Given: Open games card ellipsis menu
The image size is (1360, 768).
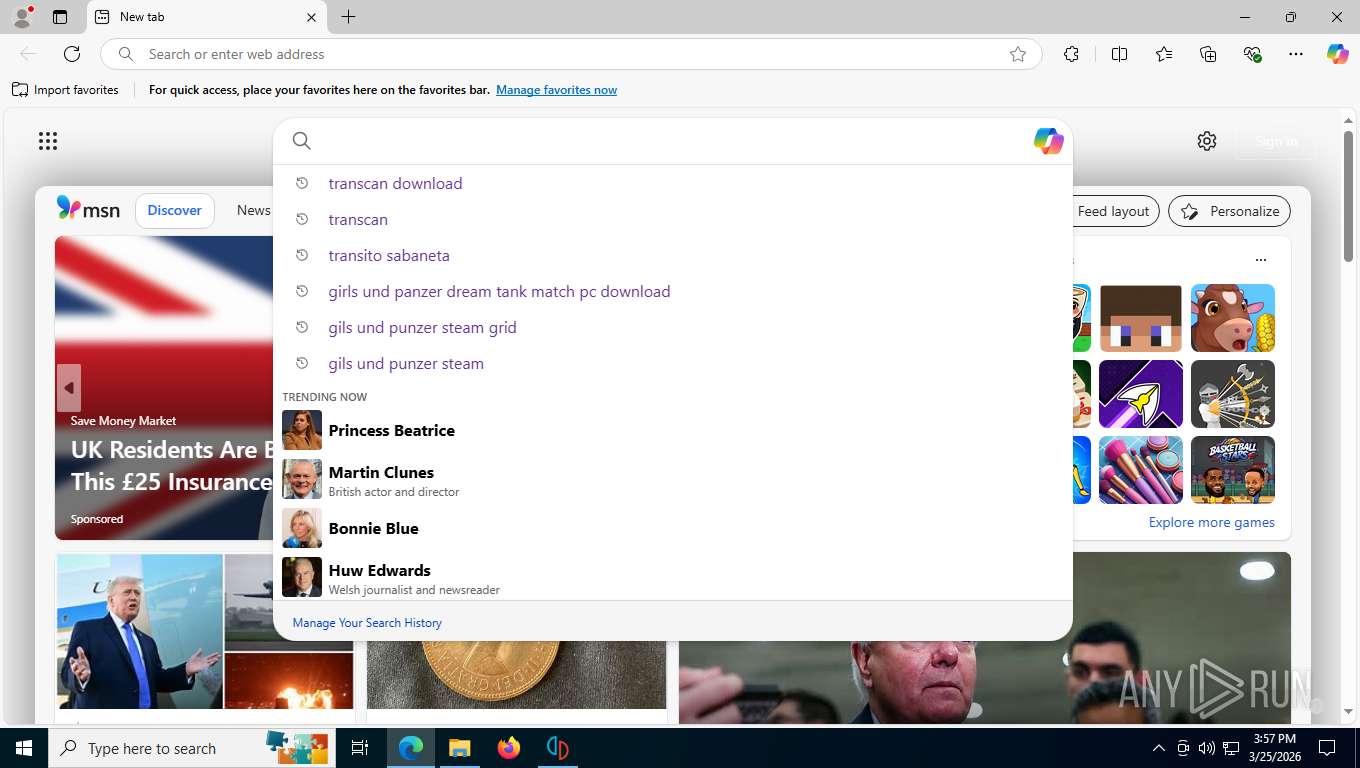Looking at the screenshot, I should pyautogui.click(x=1261, y=260).
